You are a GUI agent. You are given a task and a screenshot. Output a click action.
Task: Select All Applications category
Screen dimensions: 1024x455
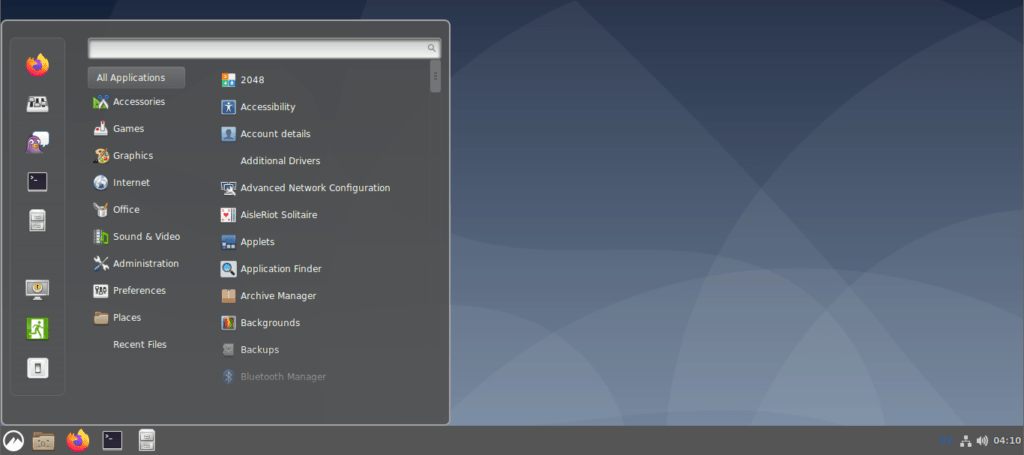point(136,78)
